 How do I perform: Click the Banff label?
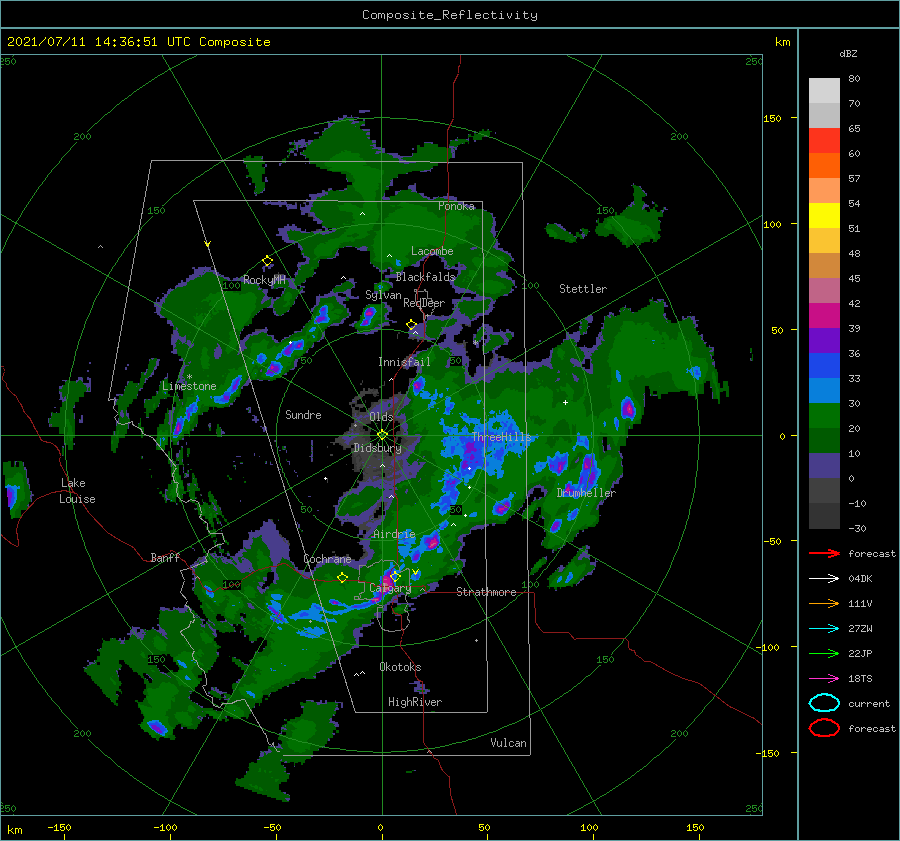point(165,557)
